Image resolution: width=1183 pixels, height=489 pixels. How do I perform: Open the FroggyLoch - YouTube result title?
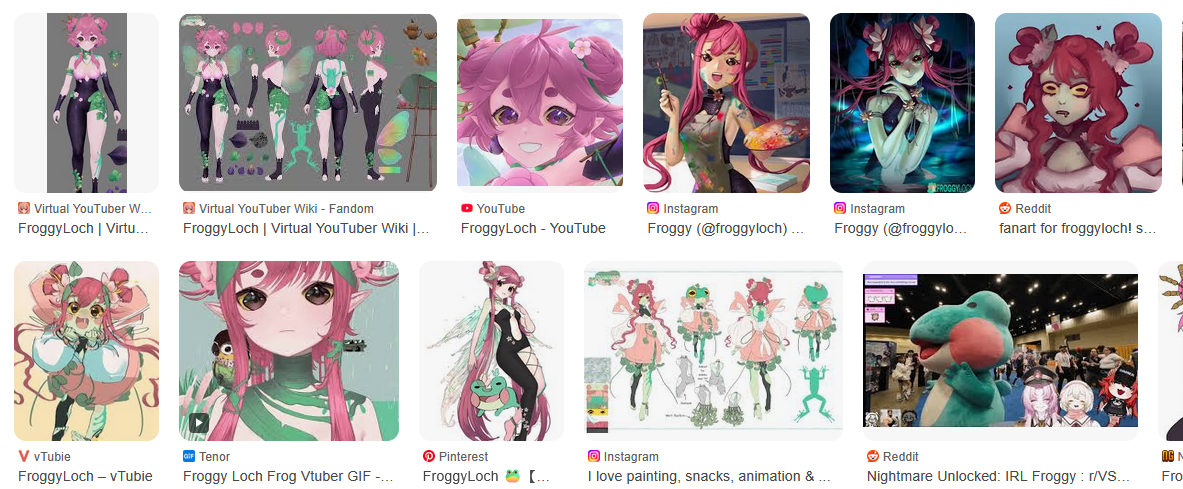click(533, 228)
